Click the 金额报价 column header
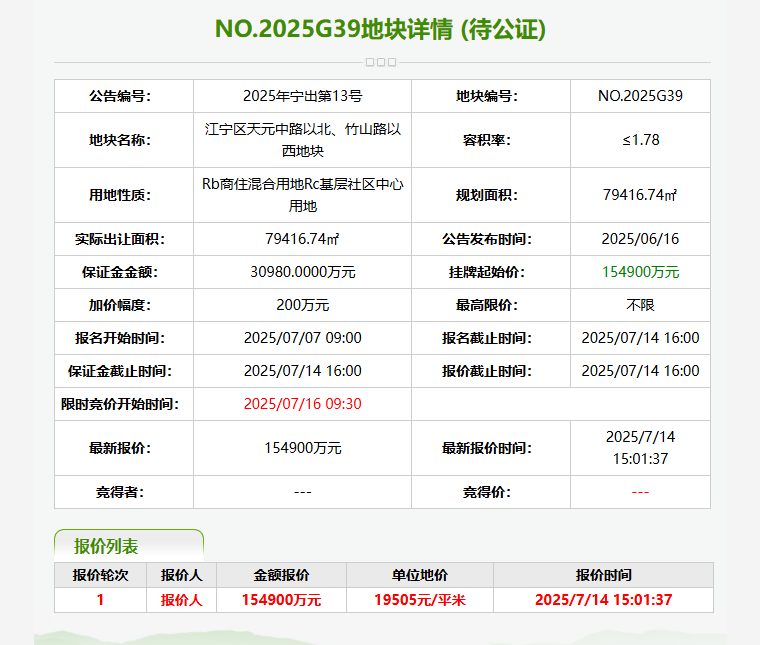This screenshot has width=760, height=645. 281,575
